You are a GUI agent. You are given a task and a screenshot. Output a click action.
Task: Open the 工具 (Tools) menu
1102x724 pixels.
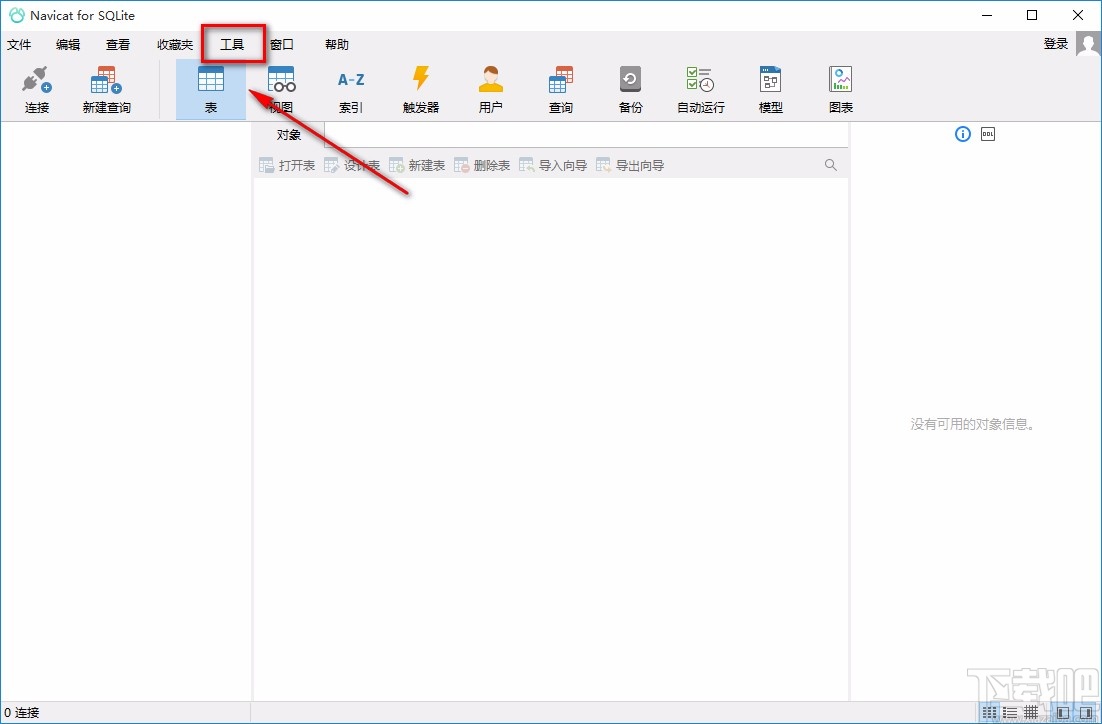tap(232, 44)
